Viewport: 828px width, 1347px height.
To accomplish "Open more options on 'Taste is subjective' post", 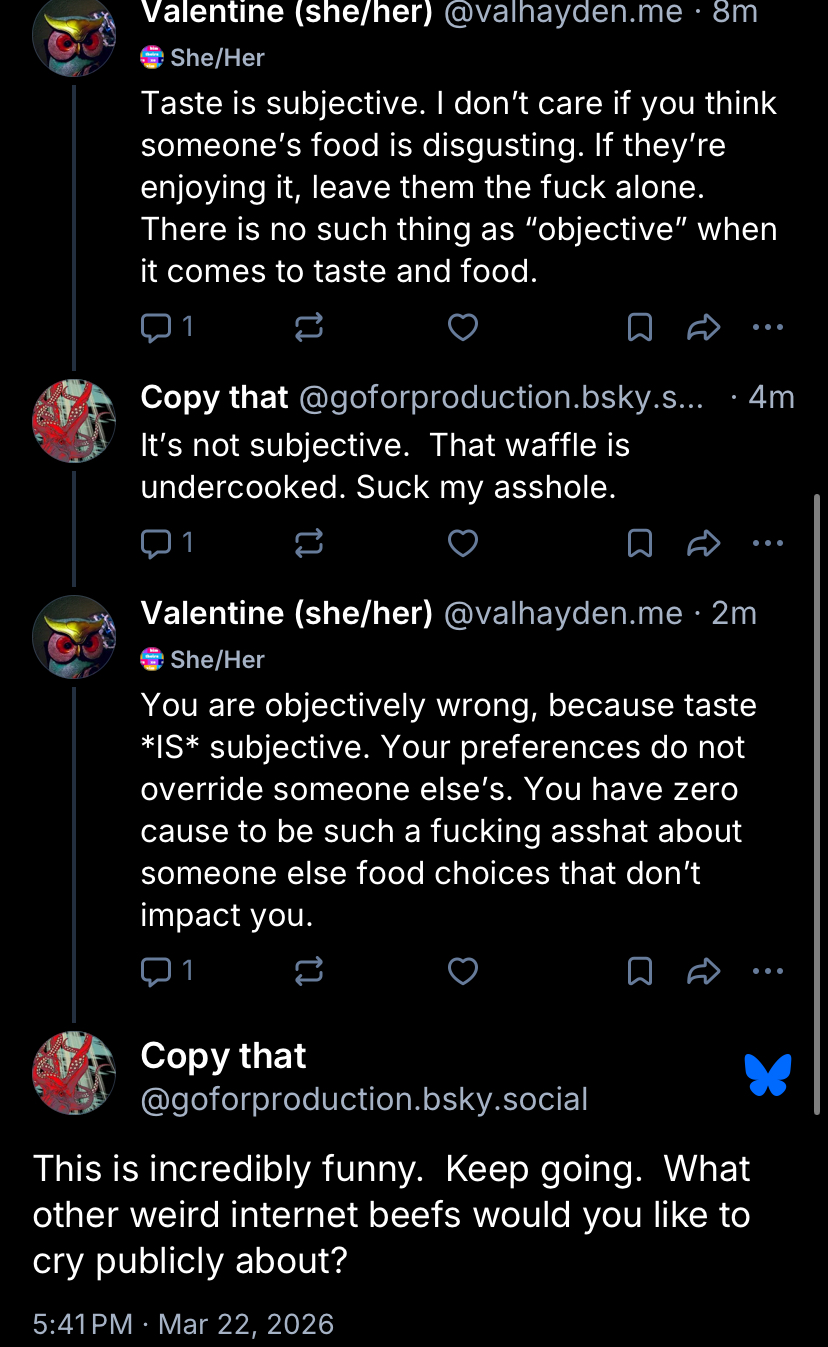I will (x=767, y=327).
